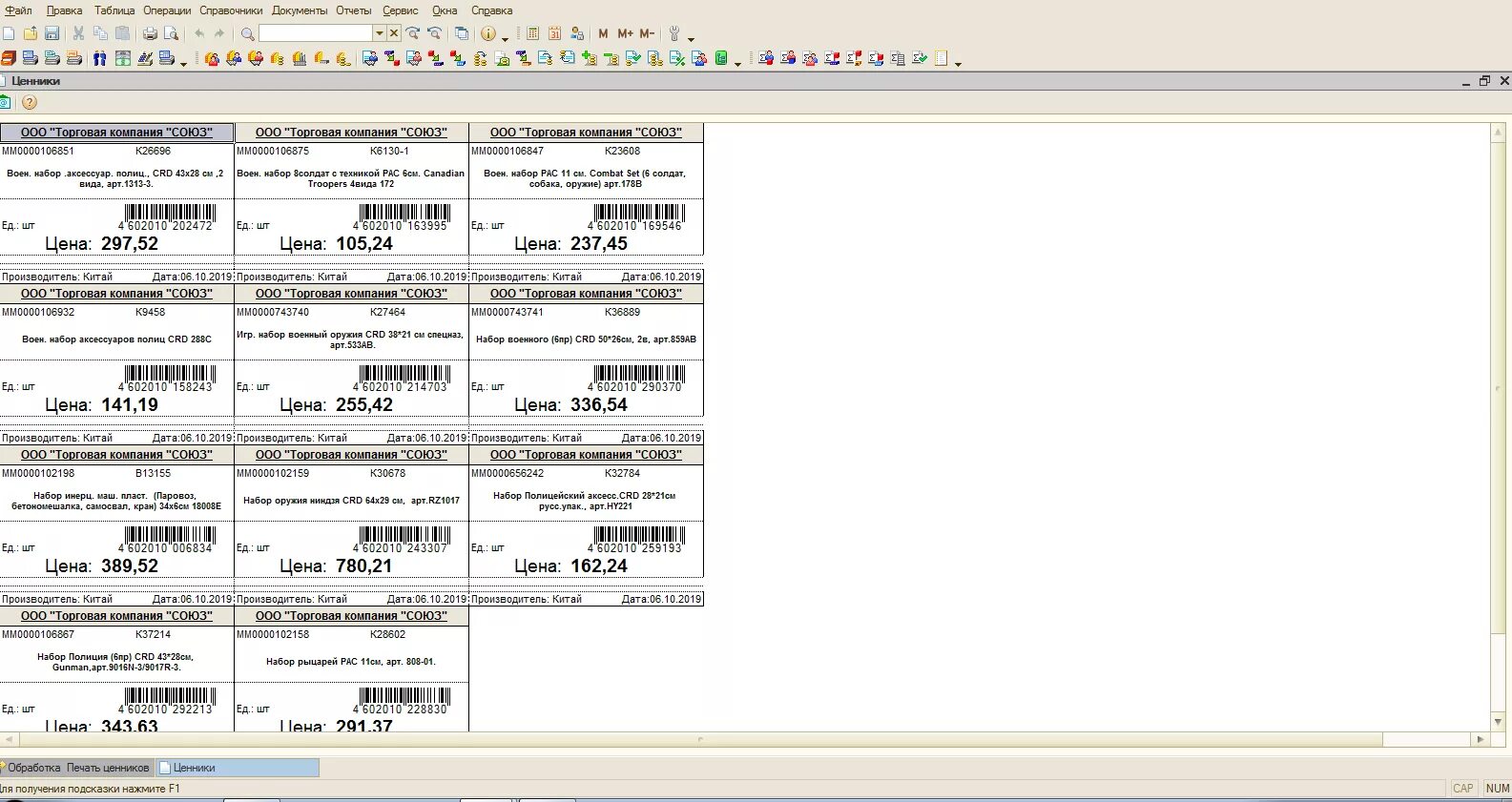Clear the search field with X button
This screenshot has height=802, width=1512.
pyautogui.click(x=393, y=33)
